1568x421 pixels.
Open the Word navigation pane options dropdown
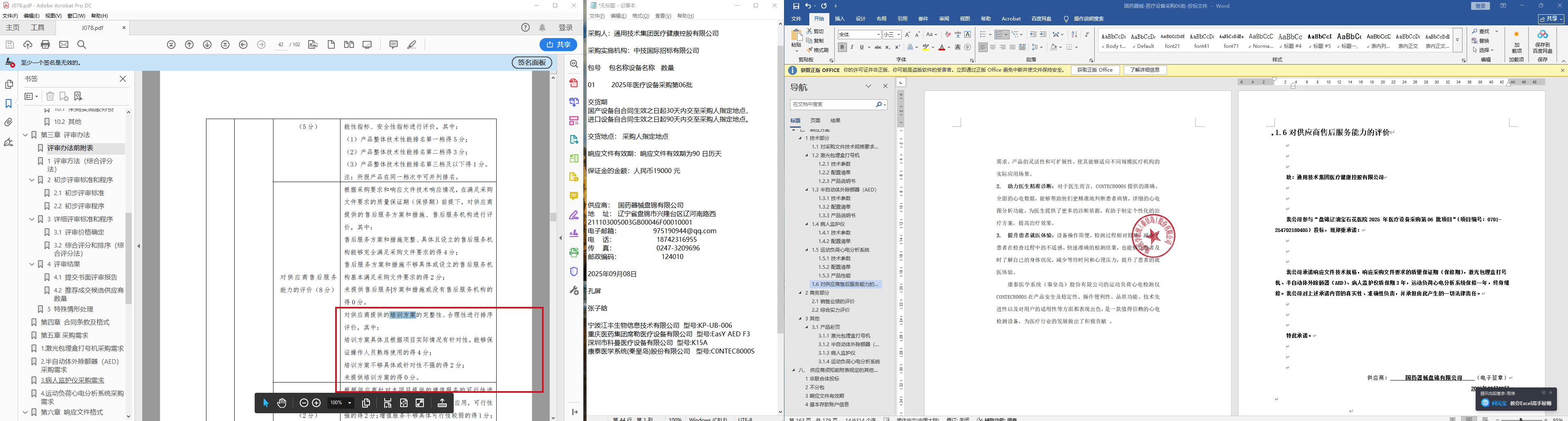pos(869,86)
